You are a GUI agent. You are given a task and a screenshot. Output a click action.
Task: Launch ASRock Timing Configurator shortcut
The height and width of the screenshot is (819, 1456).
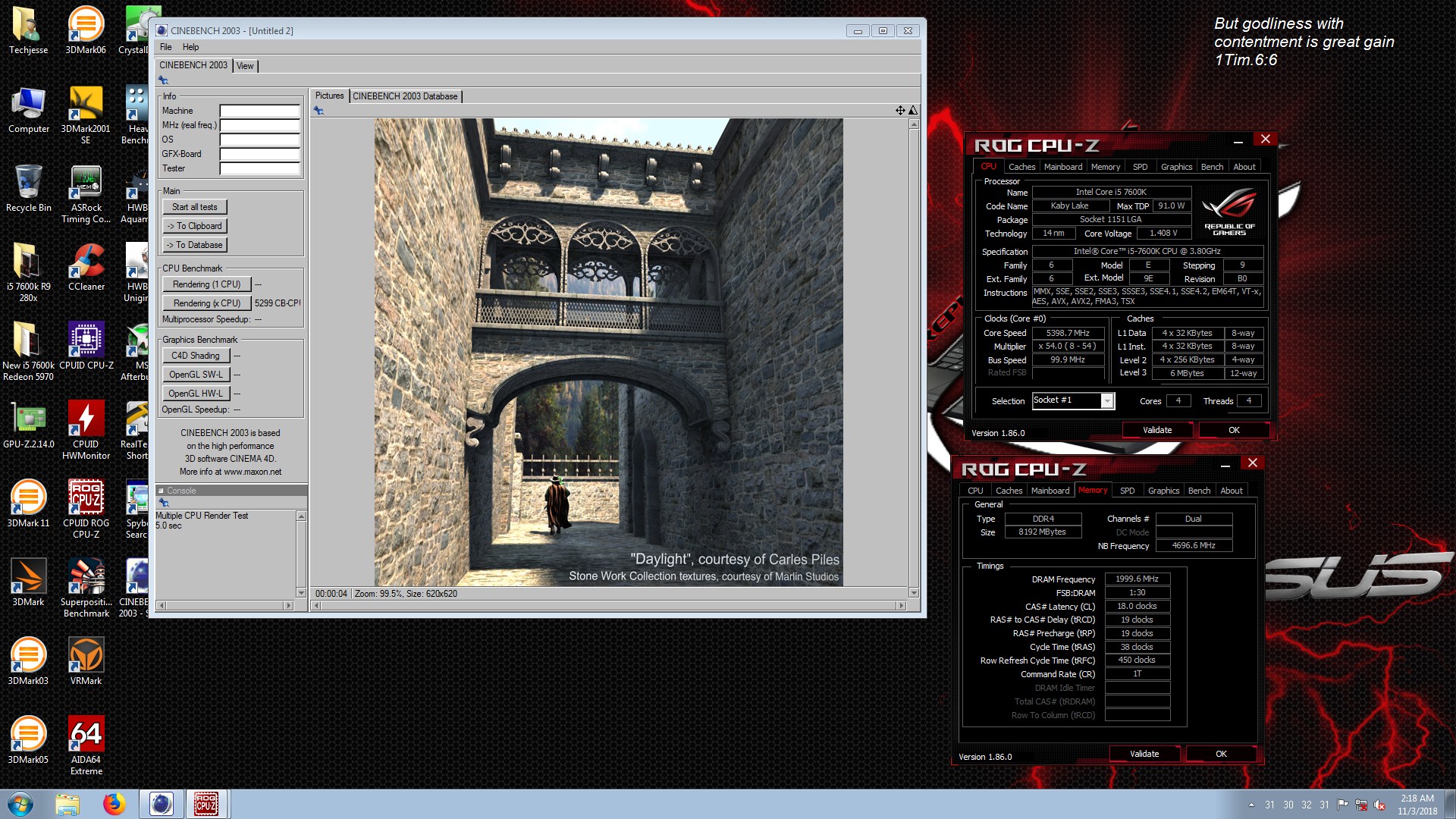86,195
